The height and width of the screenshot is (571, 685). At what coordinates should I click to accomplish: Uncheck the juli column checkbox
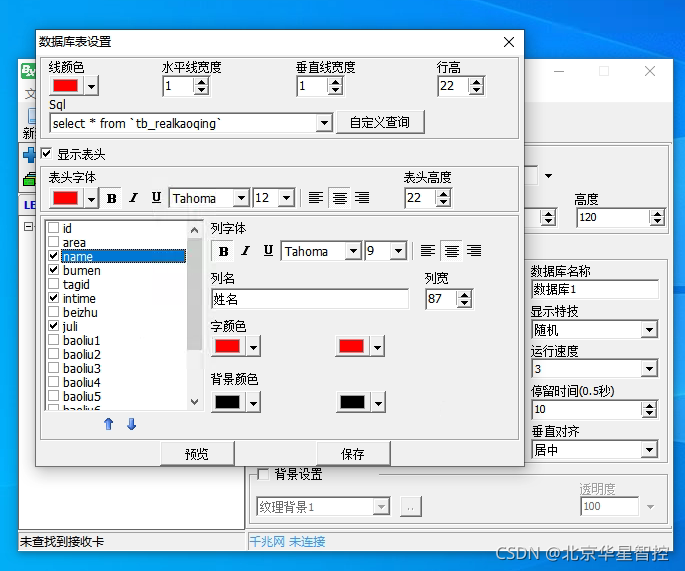tap(54, 325)
